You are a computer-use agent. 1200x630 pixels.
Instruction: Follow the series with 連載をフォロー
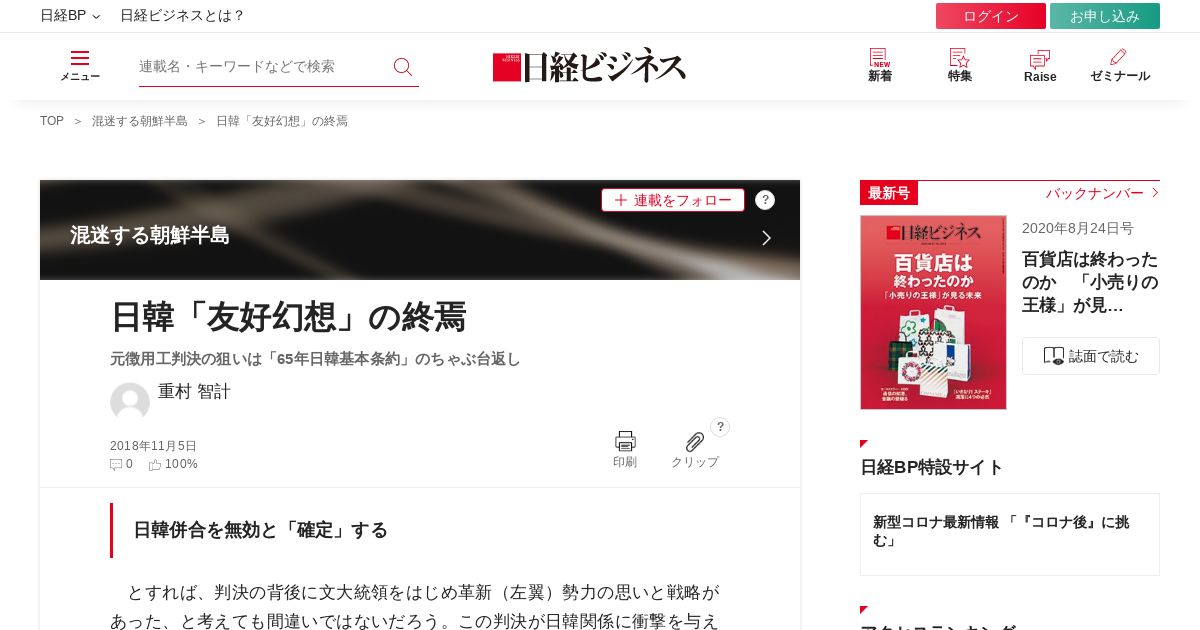673,200
